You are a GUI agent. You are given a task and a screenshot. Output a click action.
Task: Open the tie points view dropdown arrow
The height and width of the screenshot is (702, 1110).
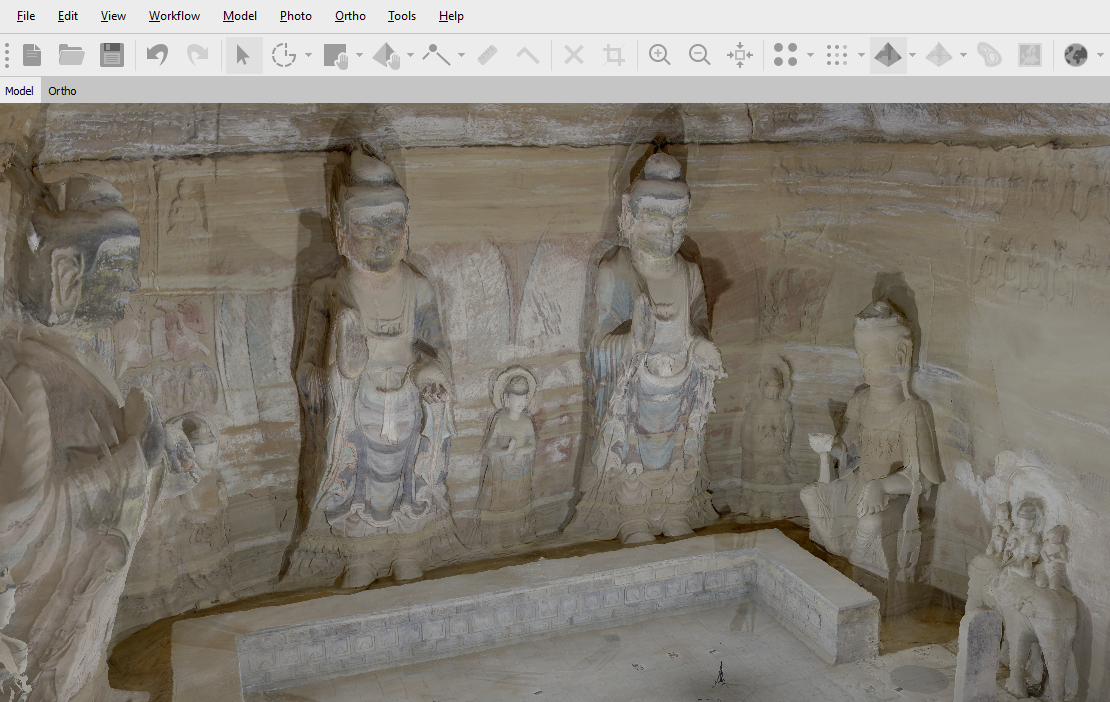point(811,55)
